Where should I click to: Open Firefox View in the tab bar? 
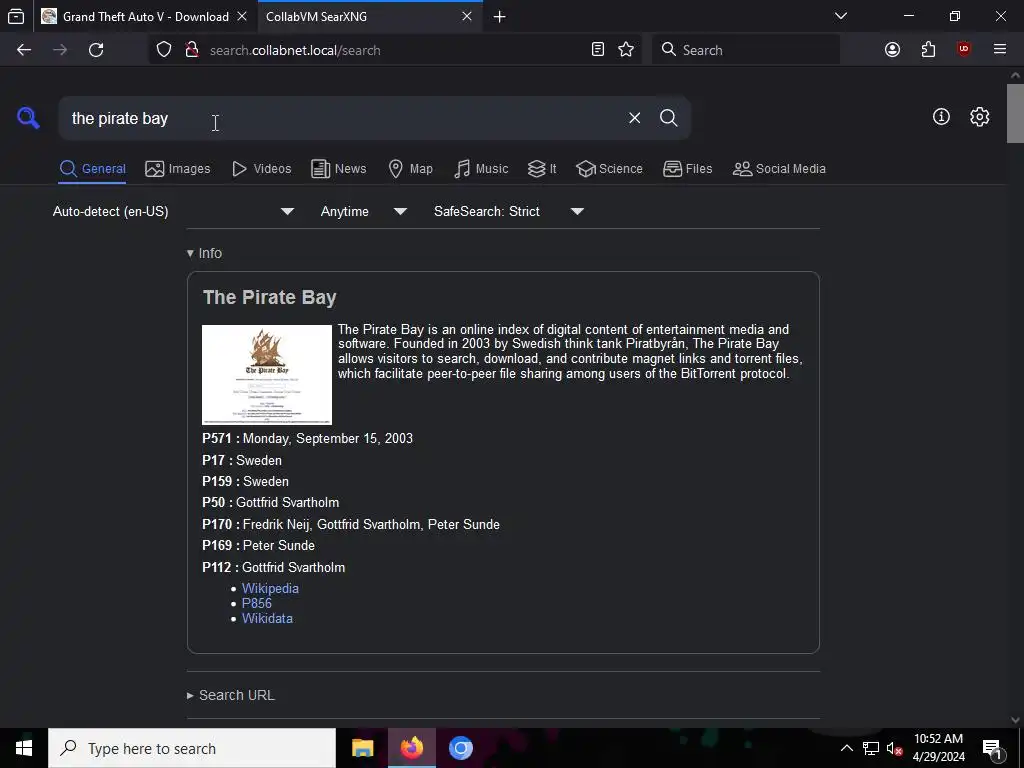16,16
